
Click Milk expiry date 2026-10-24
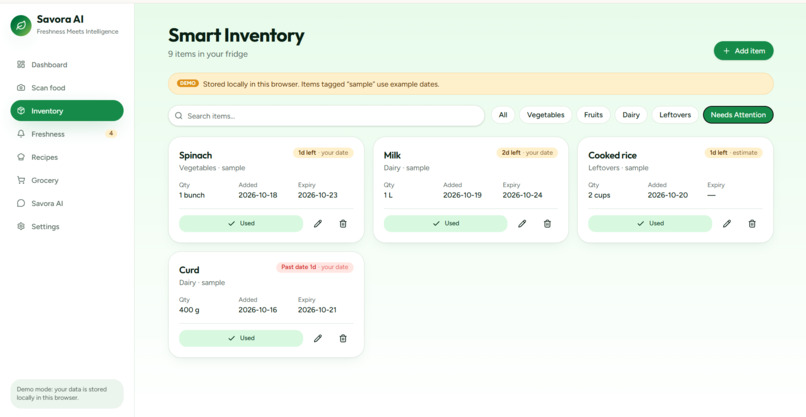coord(522,195)
